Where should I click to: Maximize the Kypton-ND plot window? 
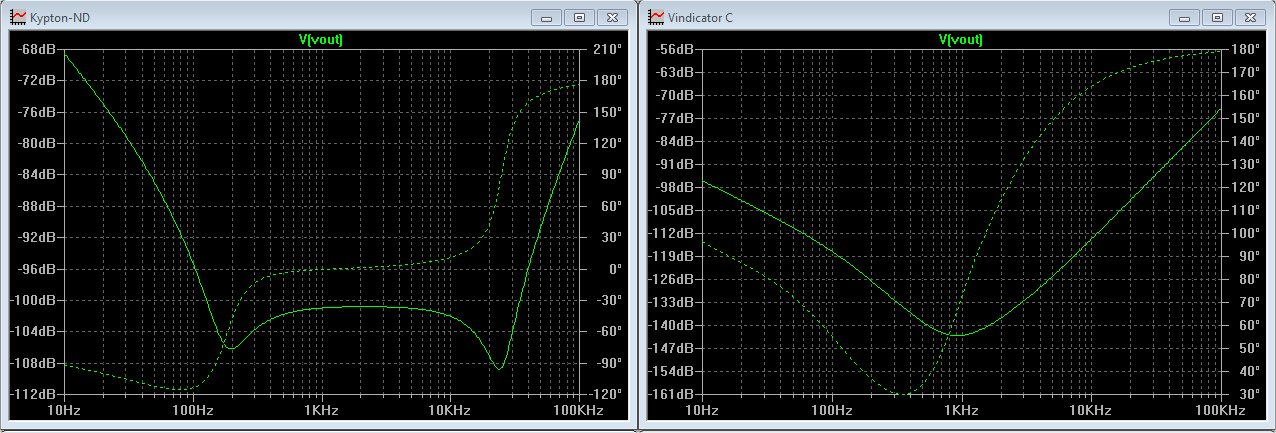[579, 17]
